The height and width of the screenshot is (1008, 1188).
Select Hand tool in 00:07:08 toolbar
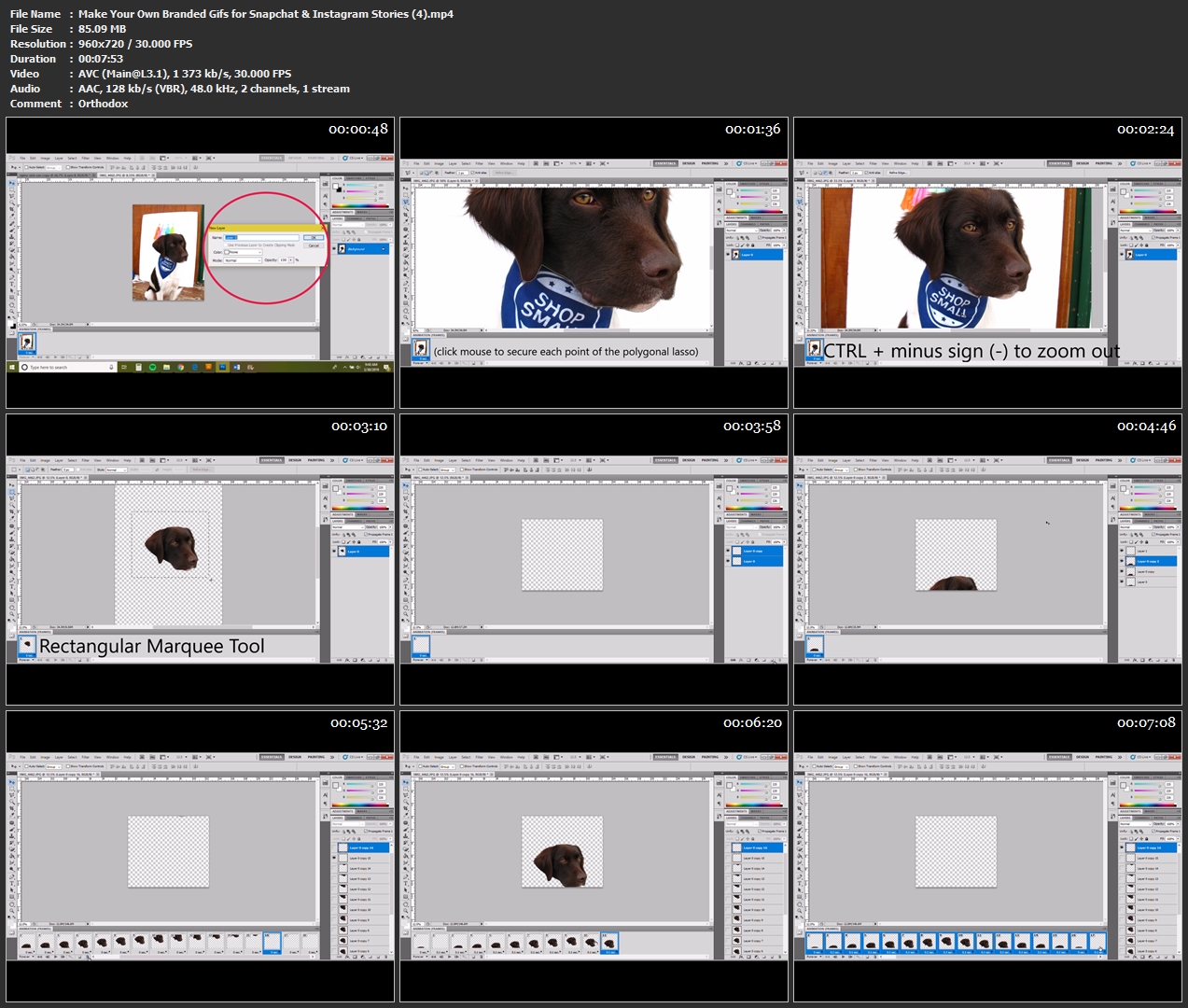coord(800,903)
